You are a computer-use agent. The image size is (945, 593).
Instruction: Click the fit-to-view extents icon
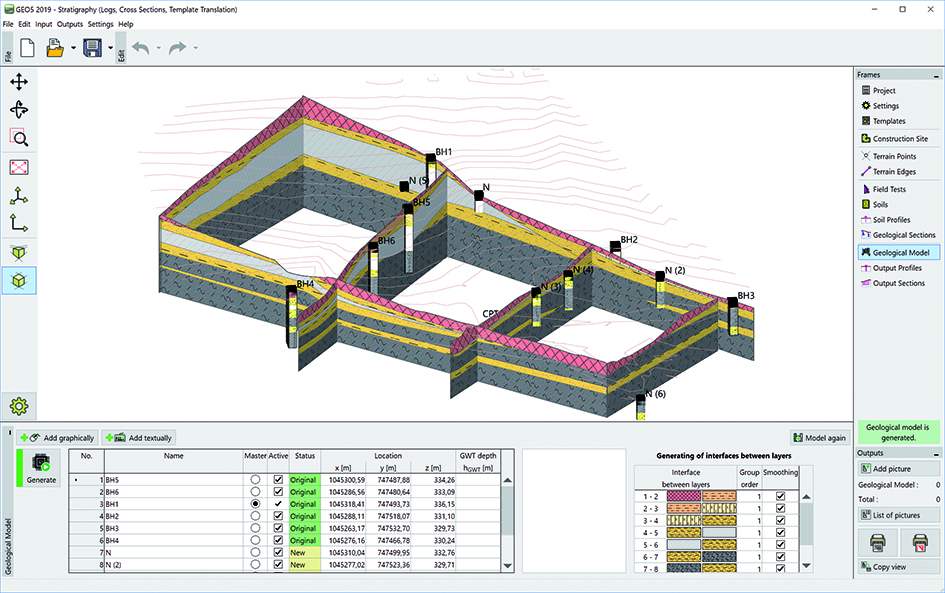click(x=19, y=167)
